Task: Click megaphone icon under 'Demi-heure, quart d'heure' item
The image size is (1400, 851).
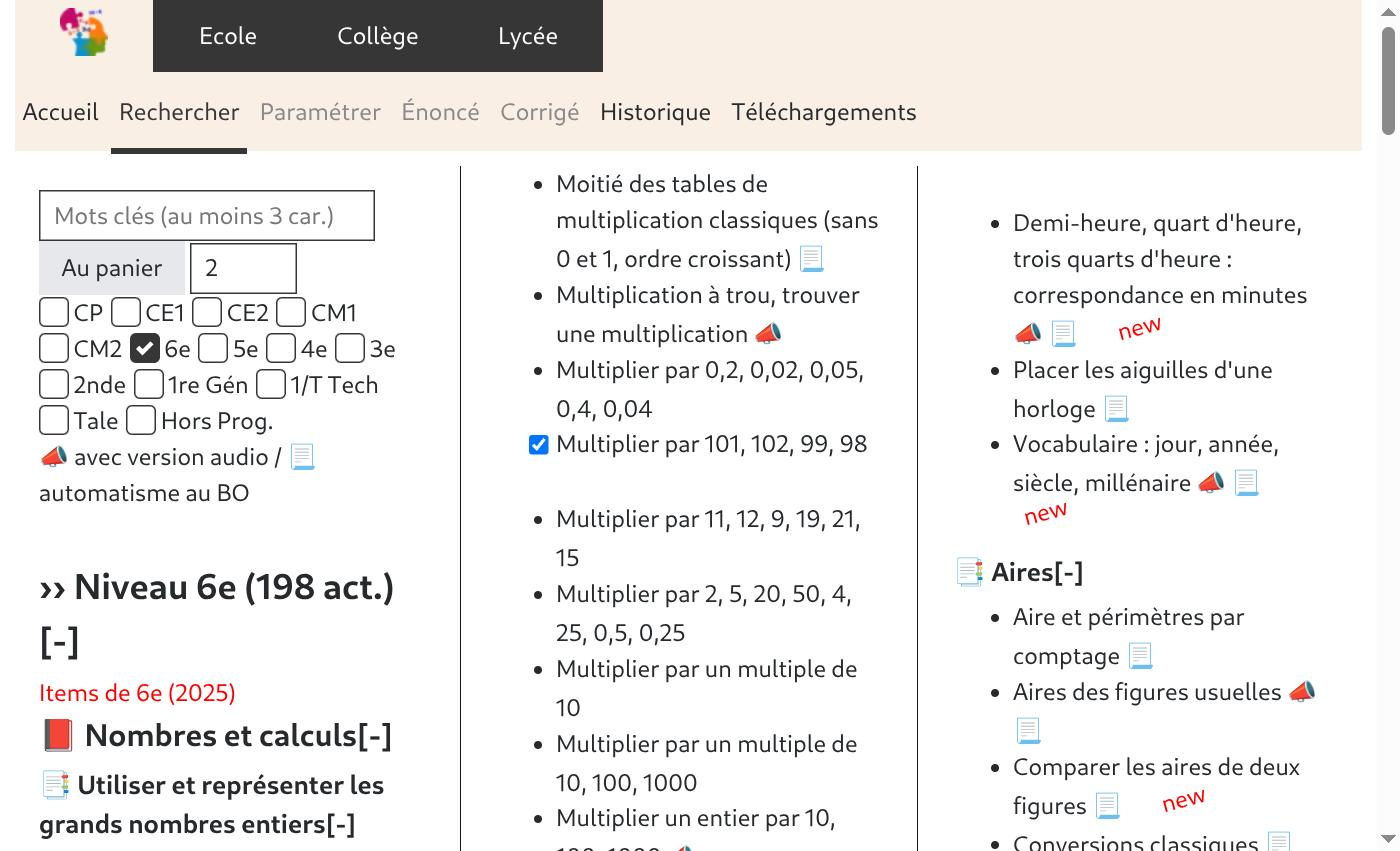Action: (x=1028, y=334)
